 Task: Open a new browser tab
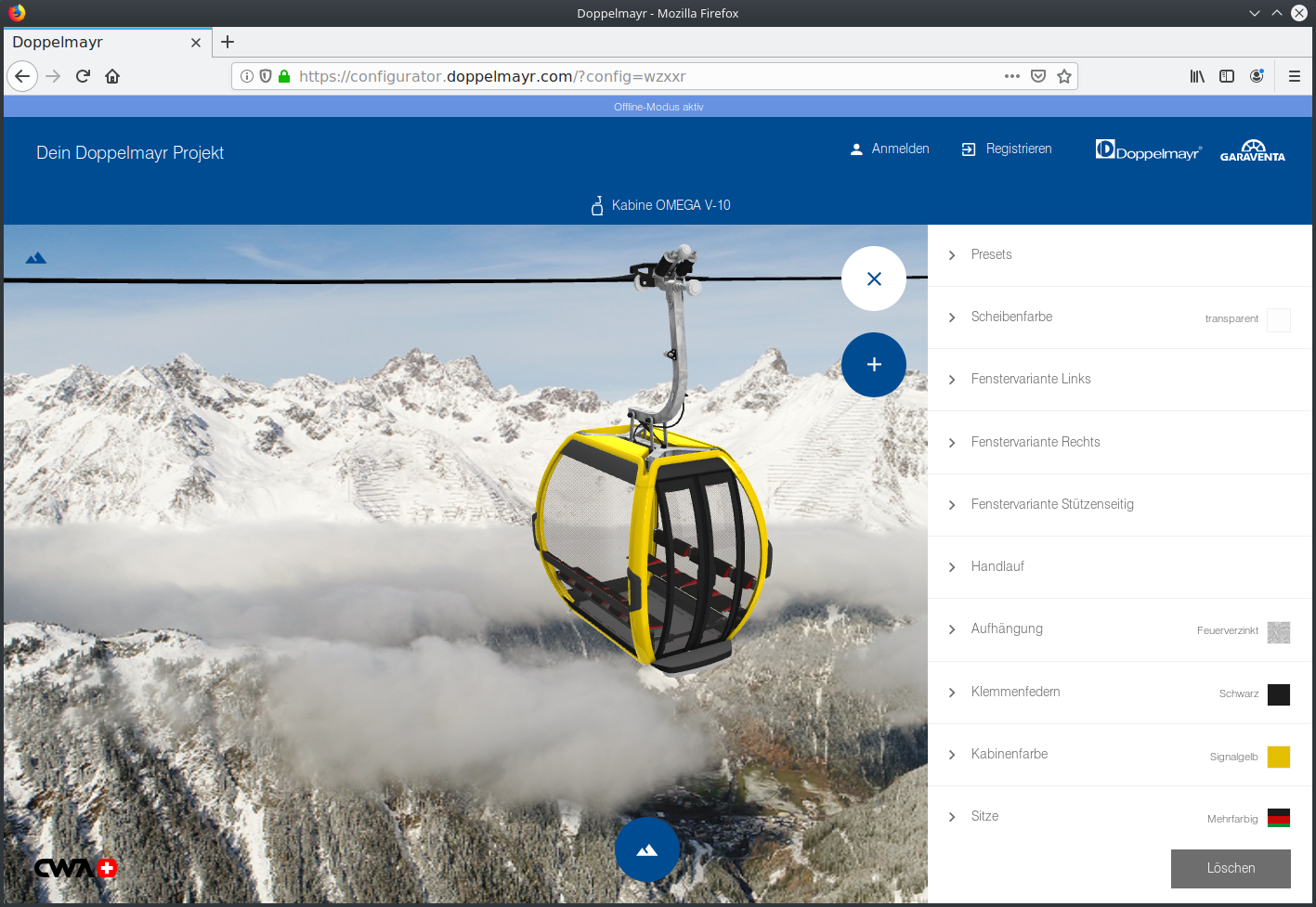point(228,42)
